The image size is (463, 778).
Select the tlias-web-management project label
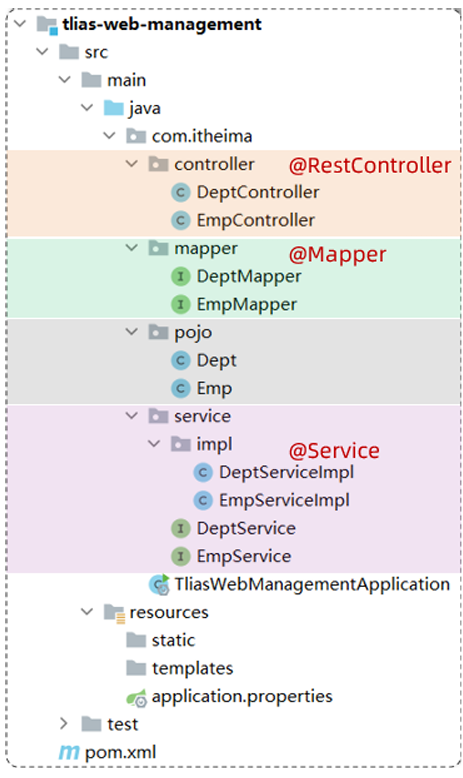(162, 24)
